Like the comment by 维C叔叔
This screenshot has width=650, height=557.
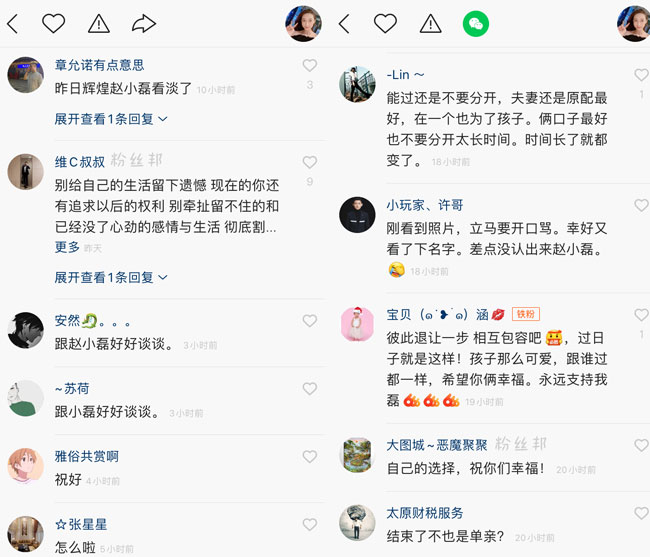point(310,162)
